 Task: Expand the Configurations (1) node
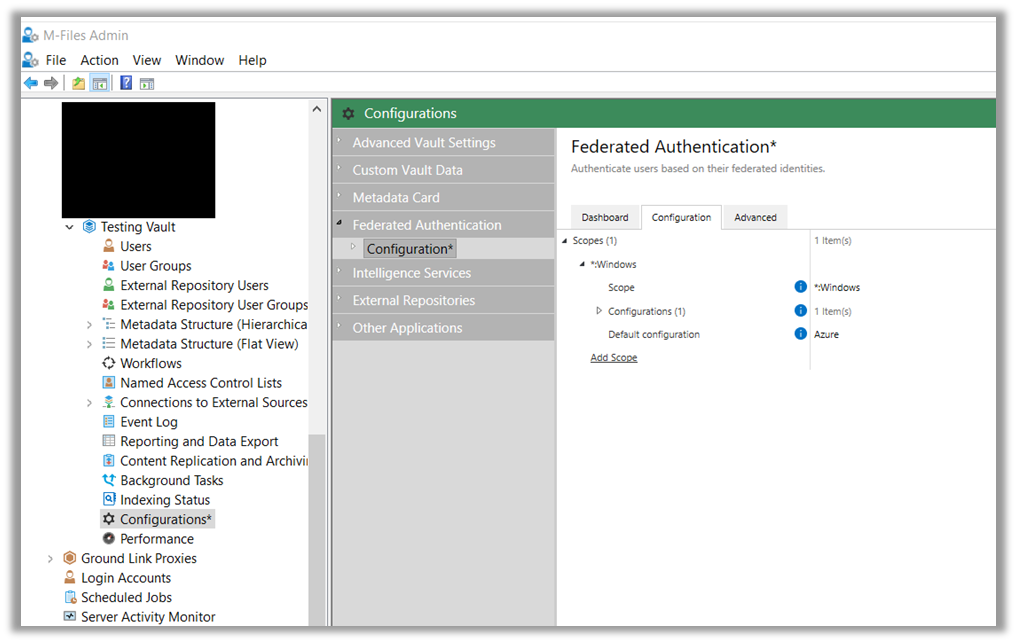601,311
